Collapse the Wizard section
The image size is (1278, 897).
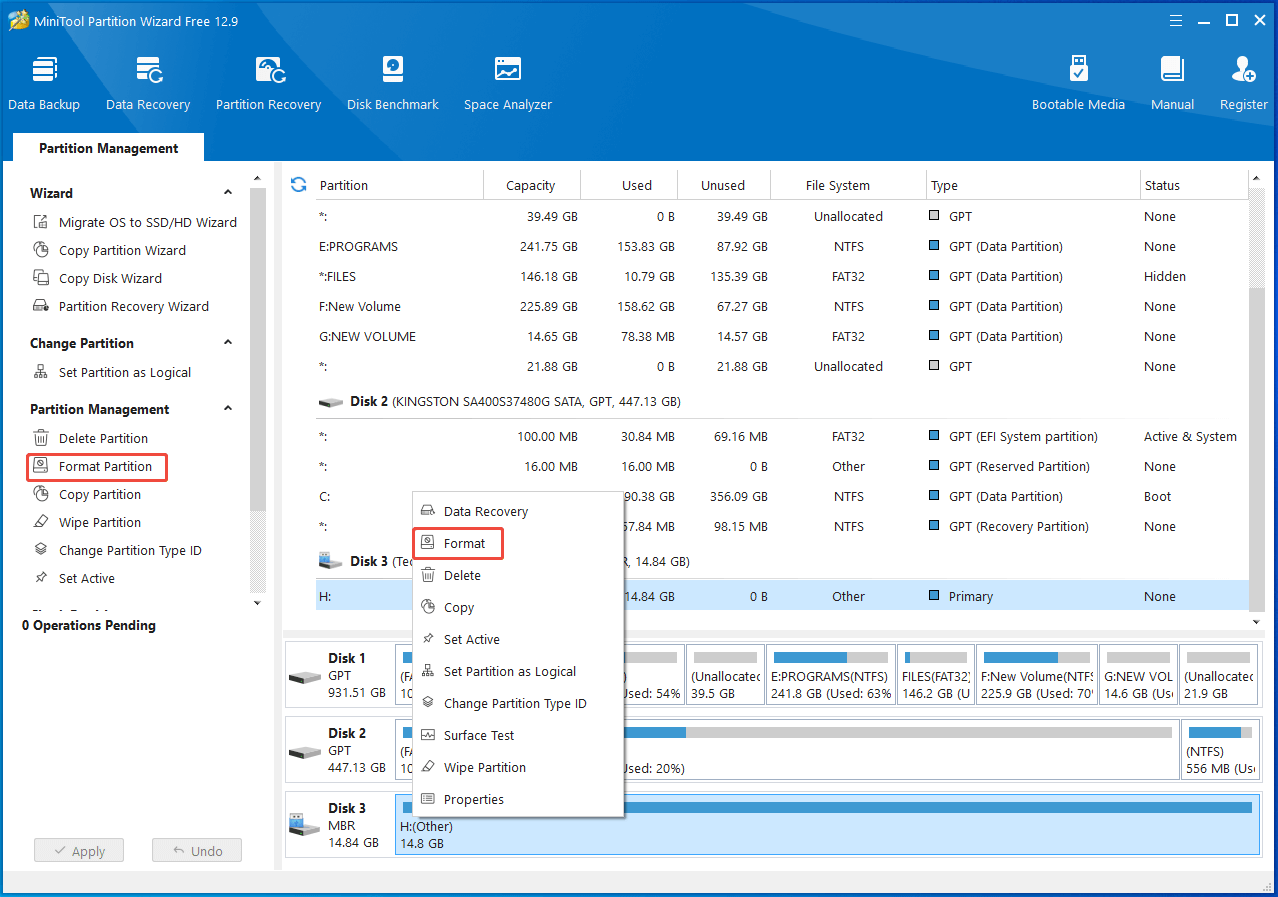tap(228, 193)
